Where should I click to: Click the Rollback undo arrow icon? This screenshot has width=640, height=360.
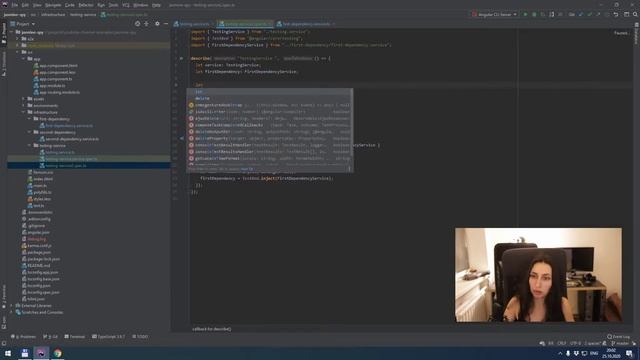(616, 14)
